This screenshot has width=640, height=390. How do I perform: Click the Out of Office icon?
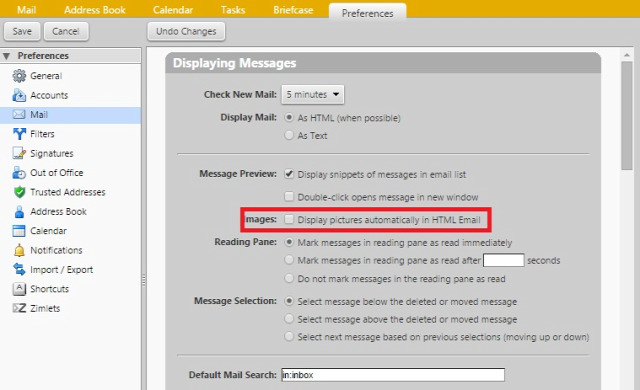coord(19,173)
